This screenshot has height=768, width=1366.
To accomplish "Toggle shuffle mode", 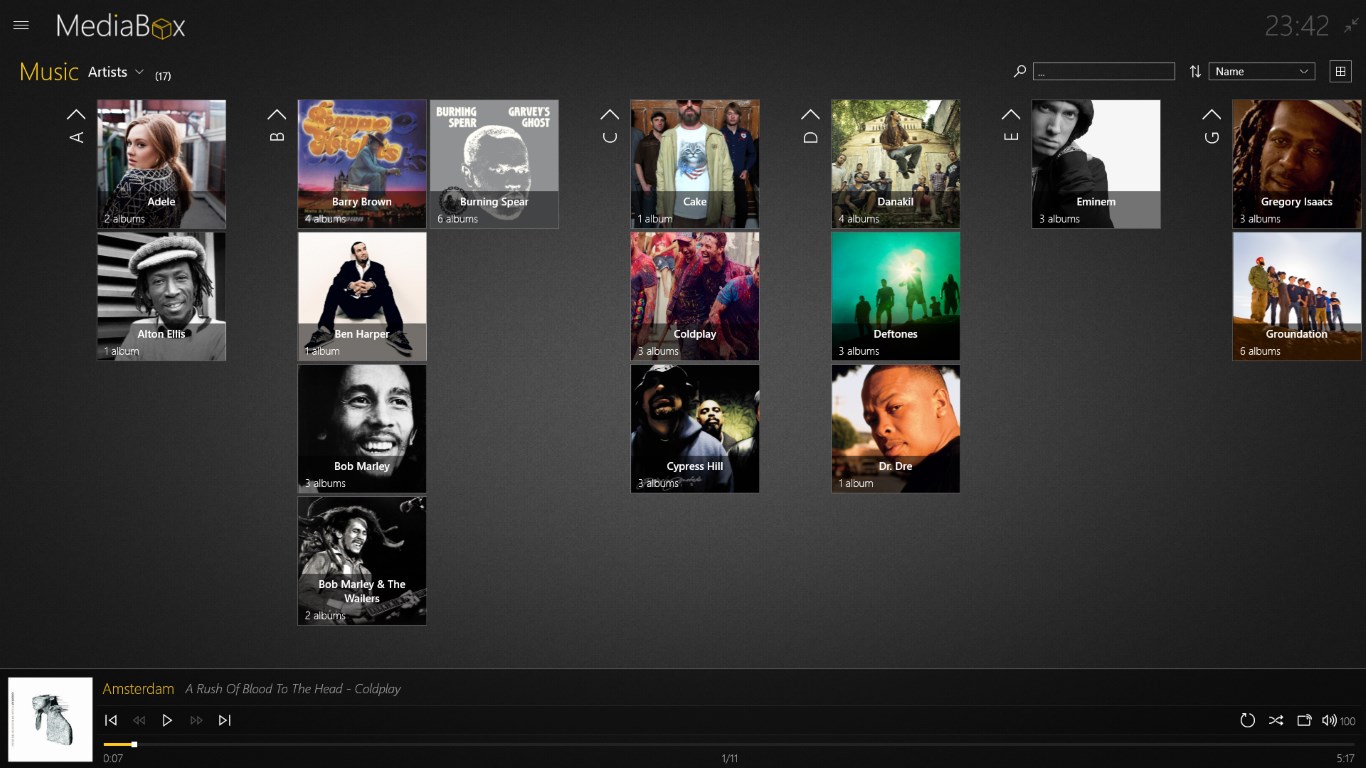I will [1276, 720].
